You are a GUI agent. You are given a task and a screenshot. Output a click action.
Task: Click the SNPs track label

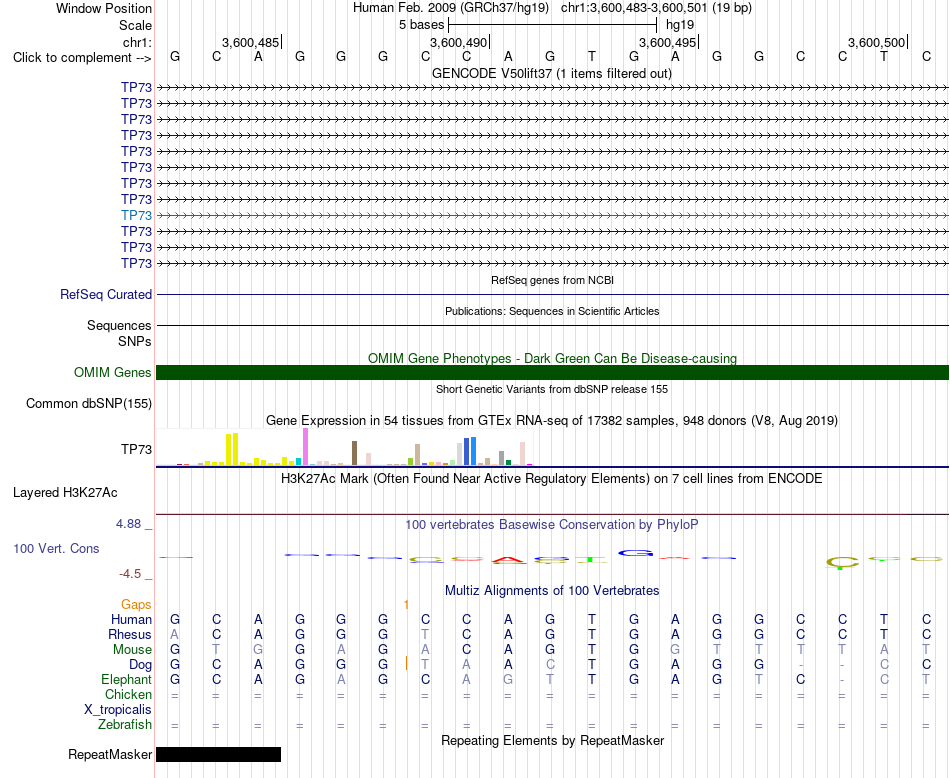click(135, 341)
